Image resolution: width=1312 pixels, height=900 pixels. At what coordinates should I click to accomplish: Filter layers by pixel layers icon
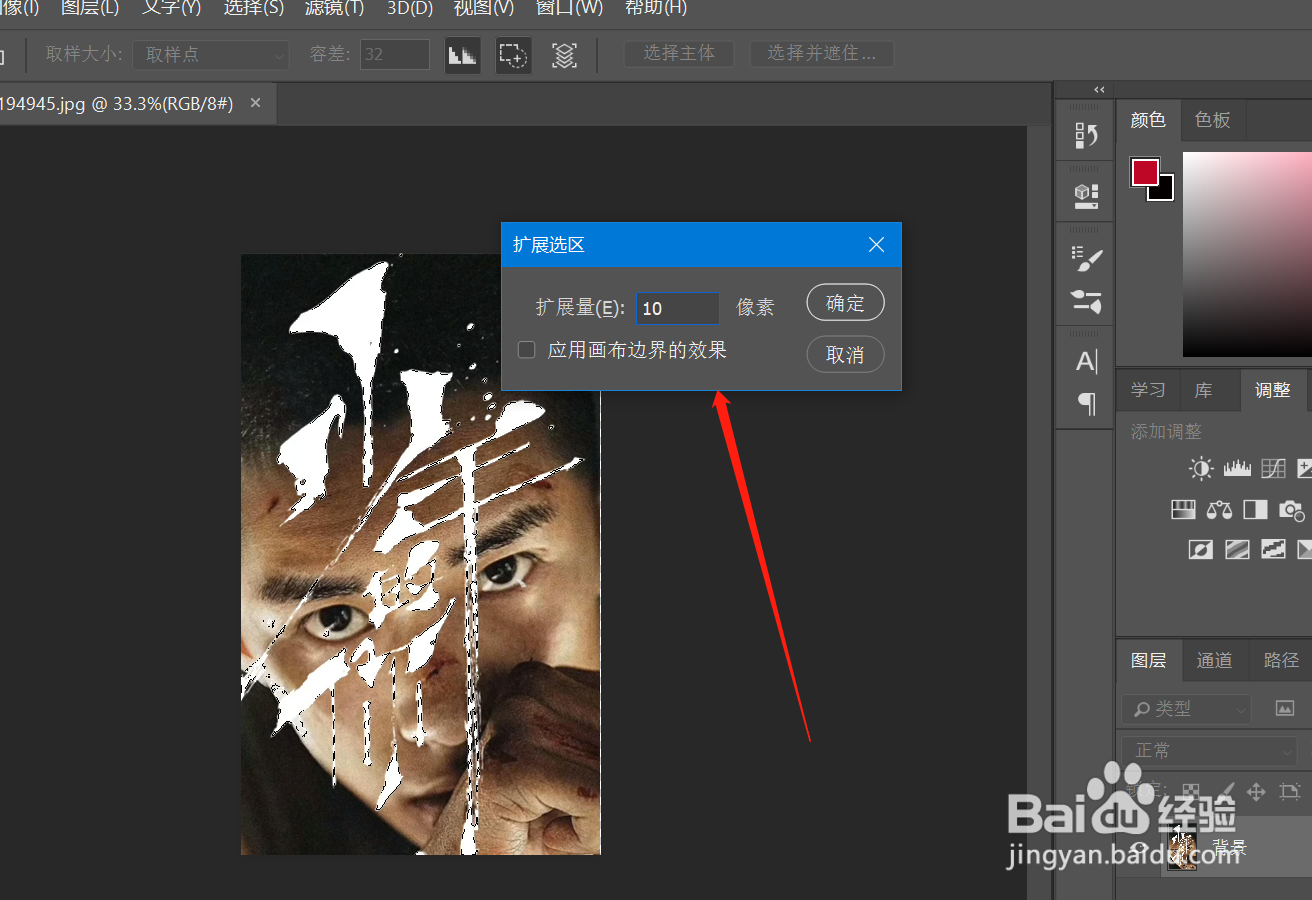[x=1286, y=708]
